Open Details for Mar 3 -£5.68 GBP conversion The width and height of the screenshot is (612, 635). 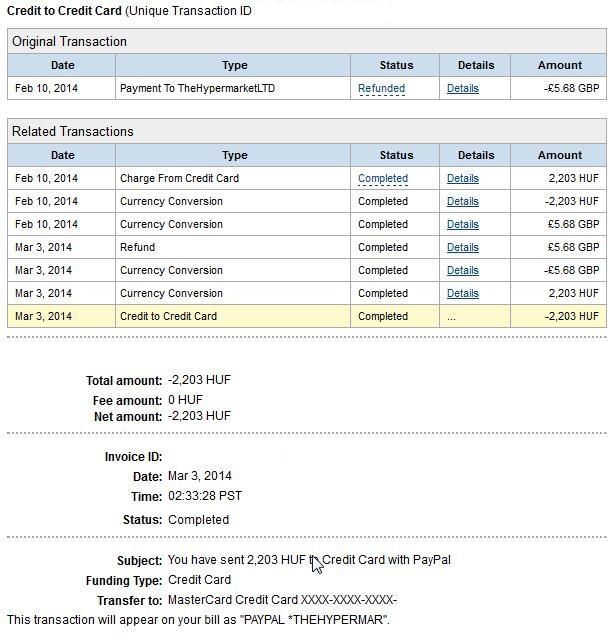[x=462, y=270]
